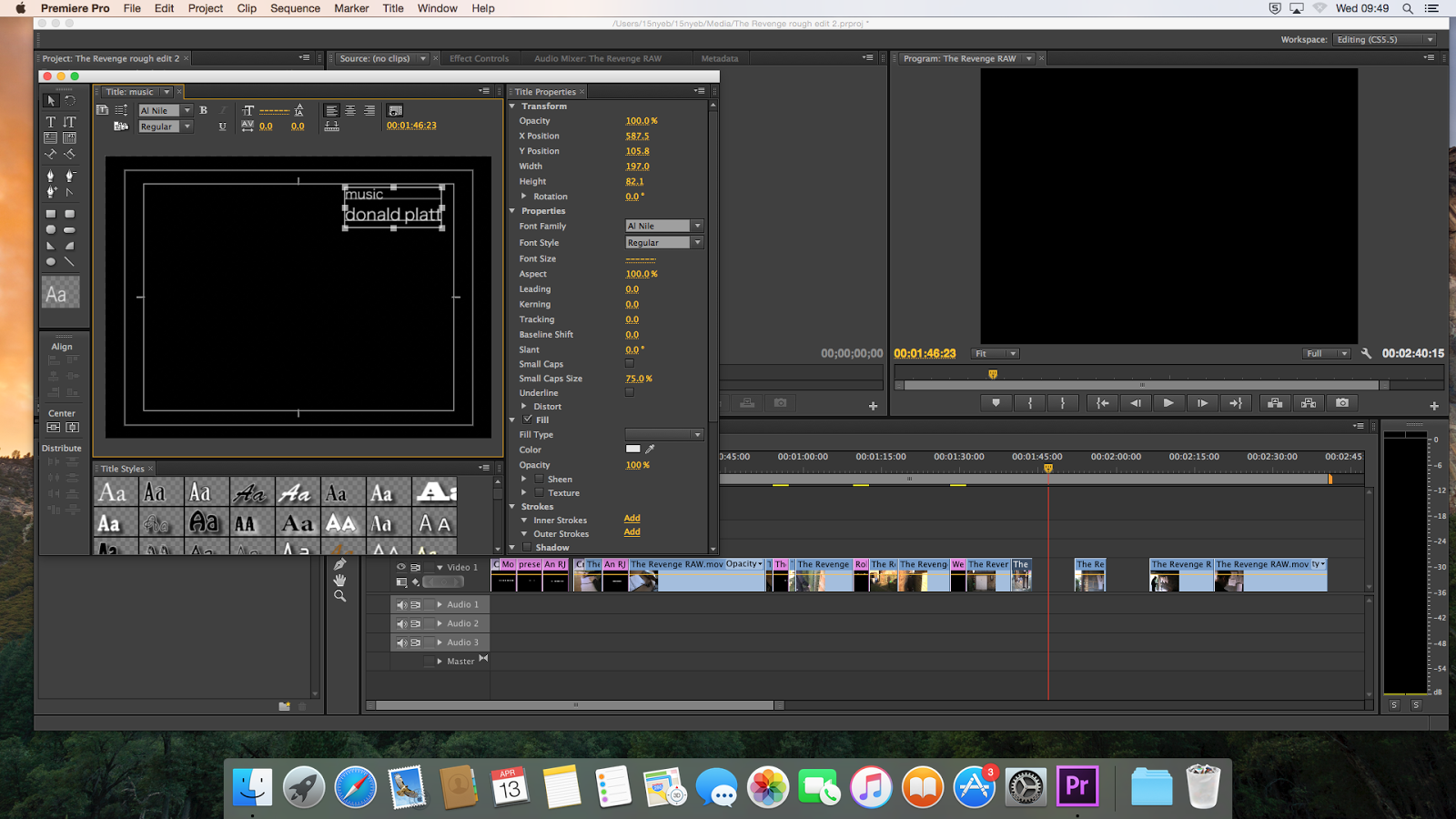Image resolution: width=1456 pixels, height=819 pixels.
Task: Enable the Sheen checkbox
Action: (539, 479)
